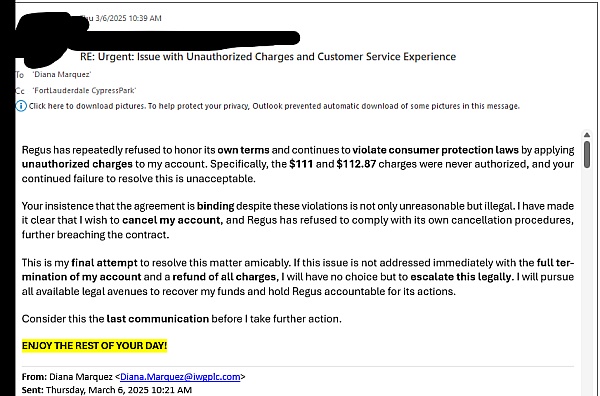Click the 'To' label in header

(20, 75)
